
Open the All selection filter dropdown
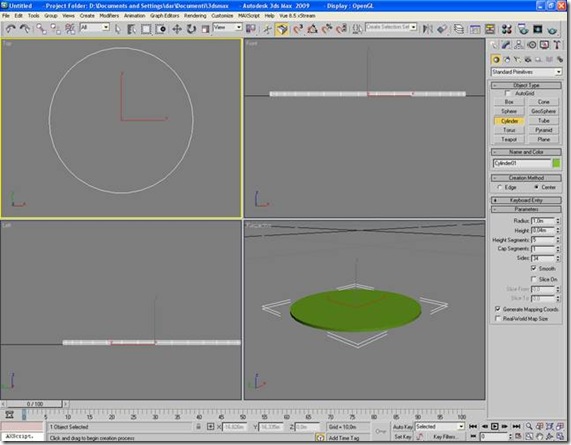tap(94, 27)
